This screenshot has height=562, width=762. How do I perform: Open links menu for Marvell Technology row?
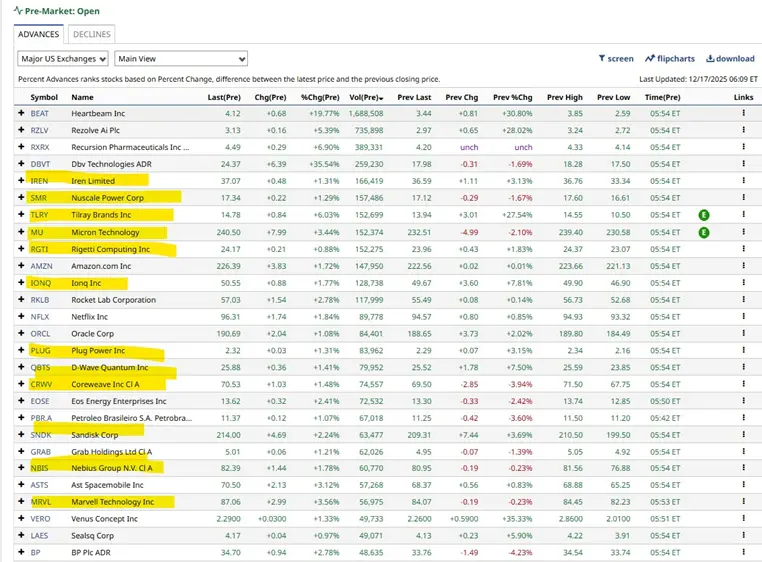(744, 501)
